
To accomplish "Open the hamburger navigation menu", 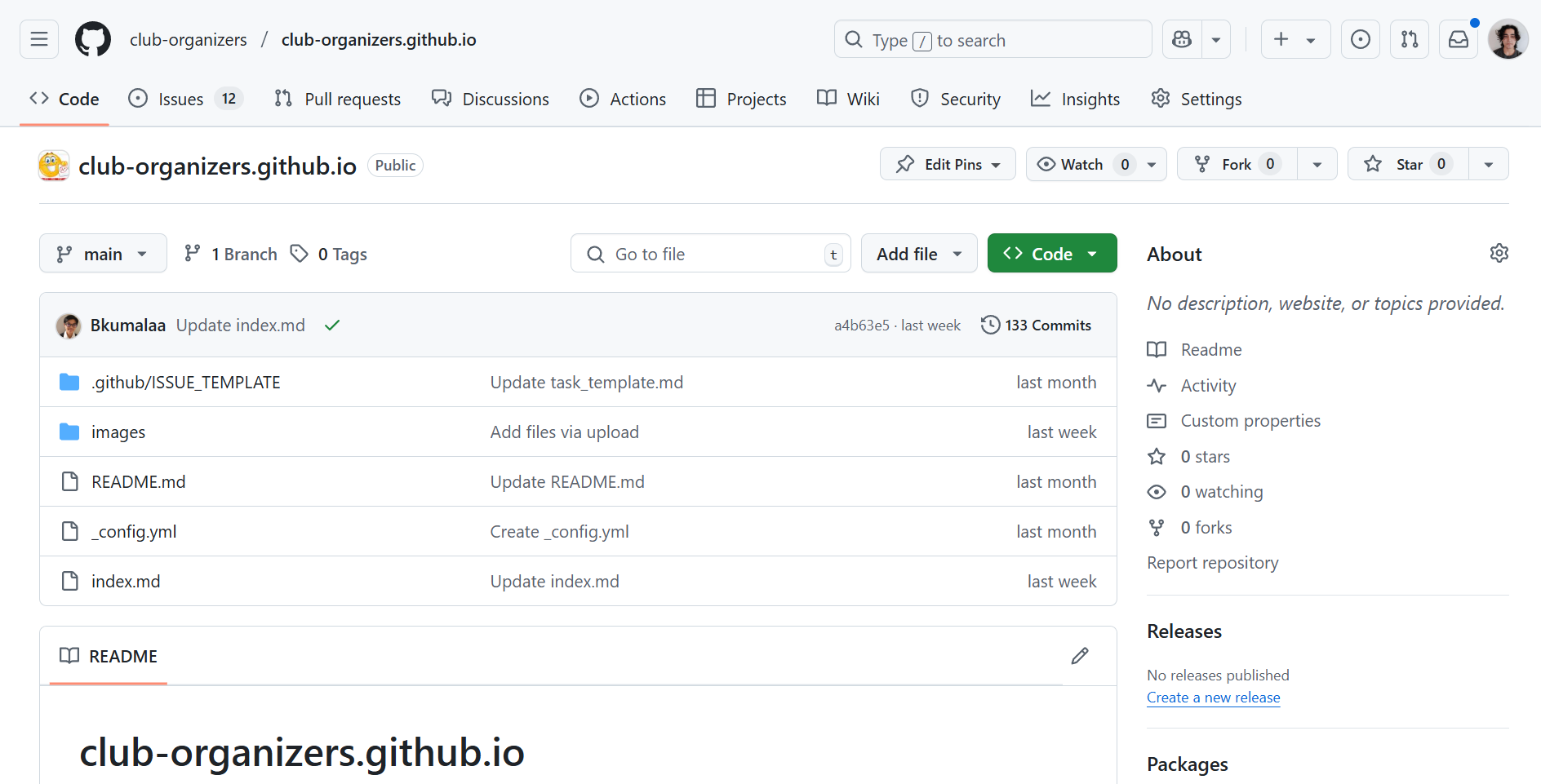I will 39,39.
